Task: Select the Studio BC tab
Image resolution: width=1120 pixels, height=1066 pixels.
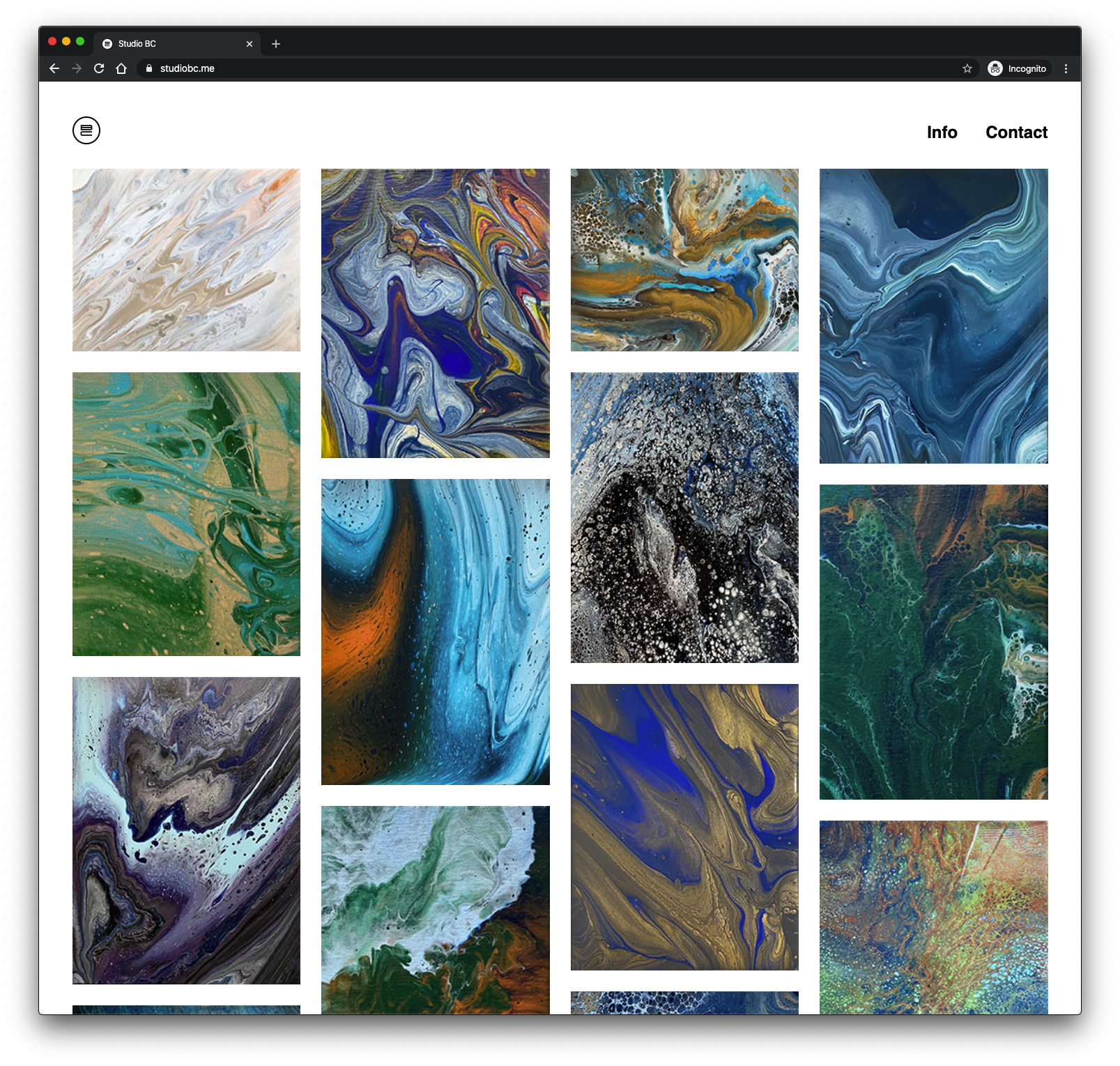Action: [177, 44]
